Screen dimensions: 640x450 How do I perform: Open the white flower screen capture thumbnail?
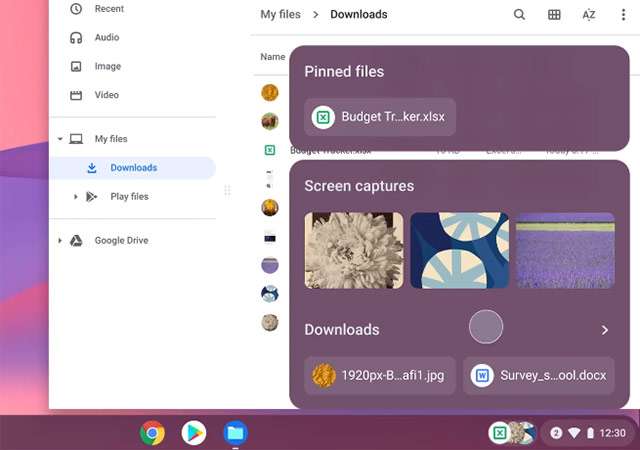pyautogui.click(x=354, y=250)
